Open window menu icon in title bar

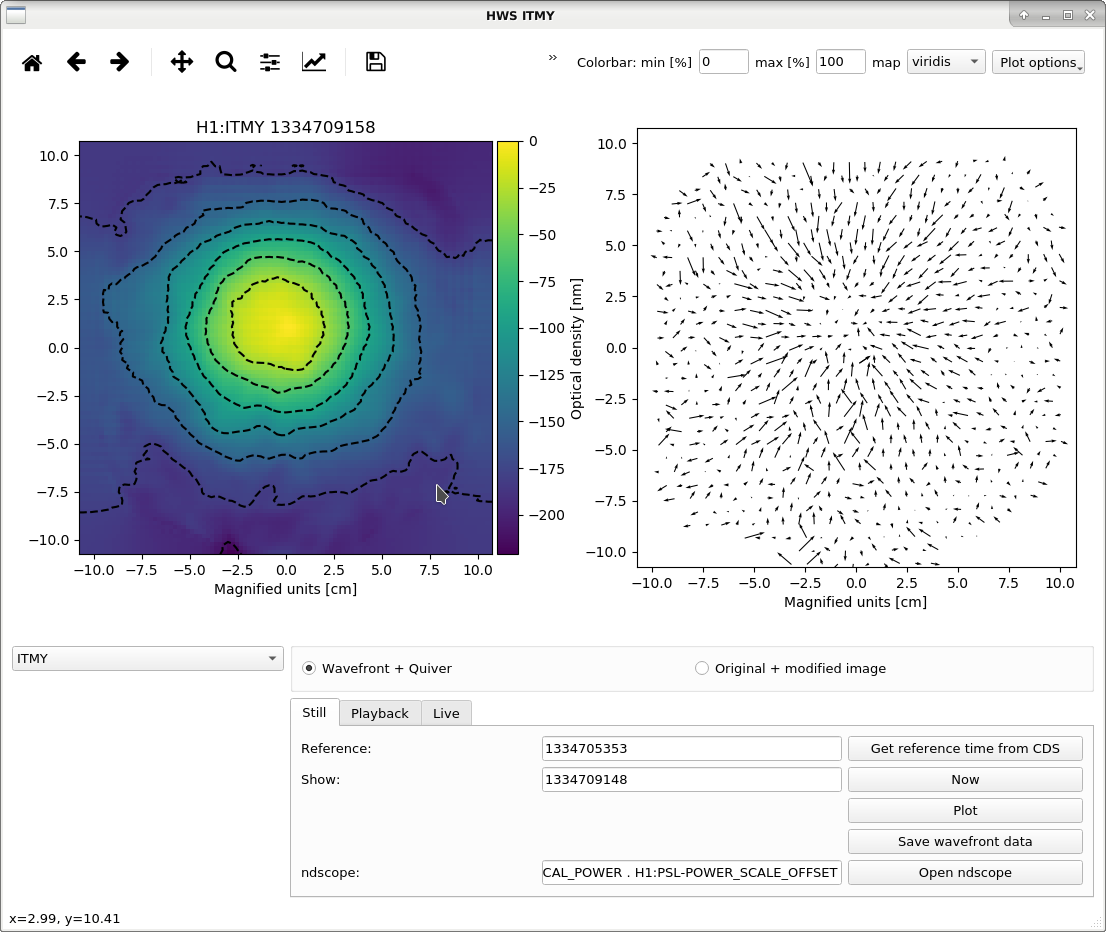tap(16, 15)
